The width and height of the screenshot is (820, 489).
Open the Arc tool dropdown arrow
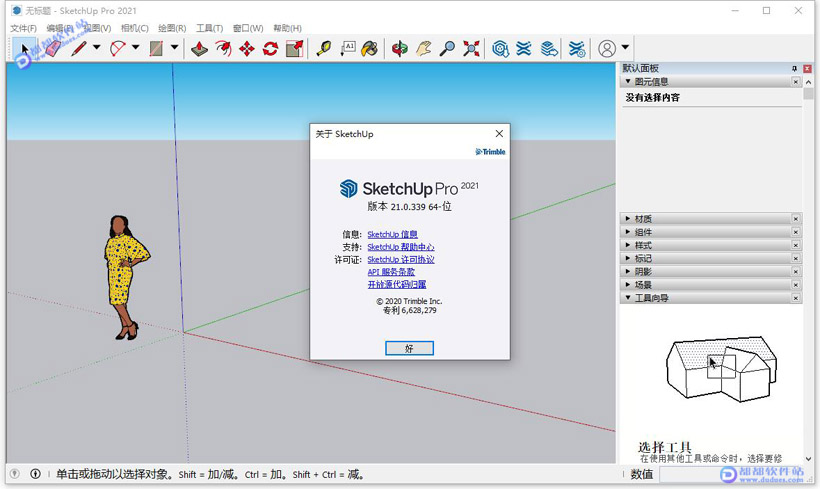pyautogui.click(x=135, y=48)
